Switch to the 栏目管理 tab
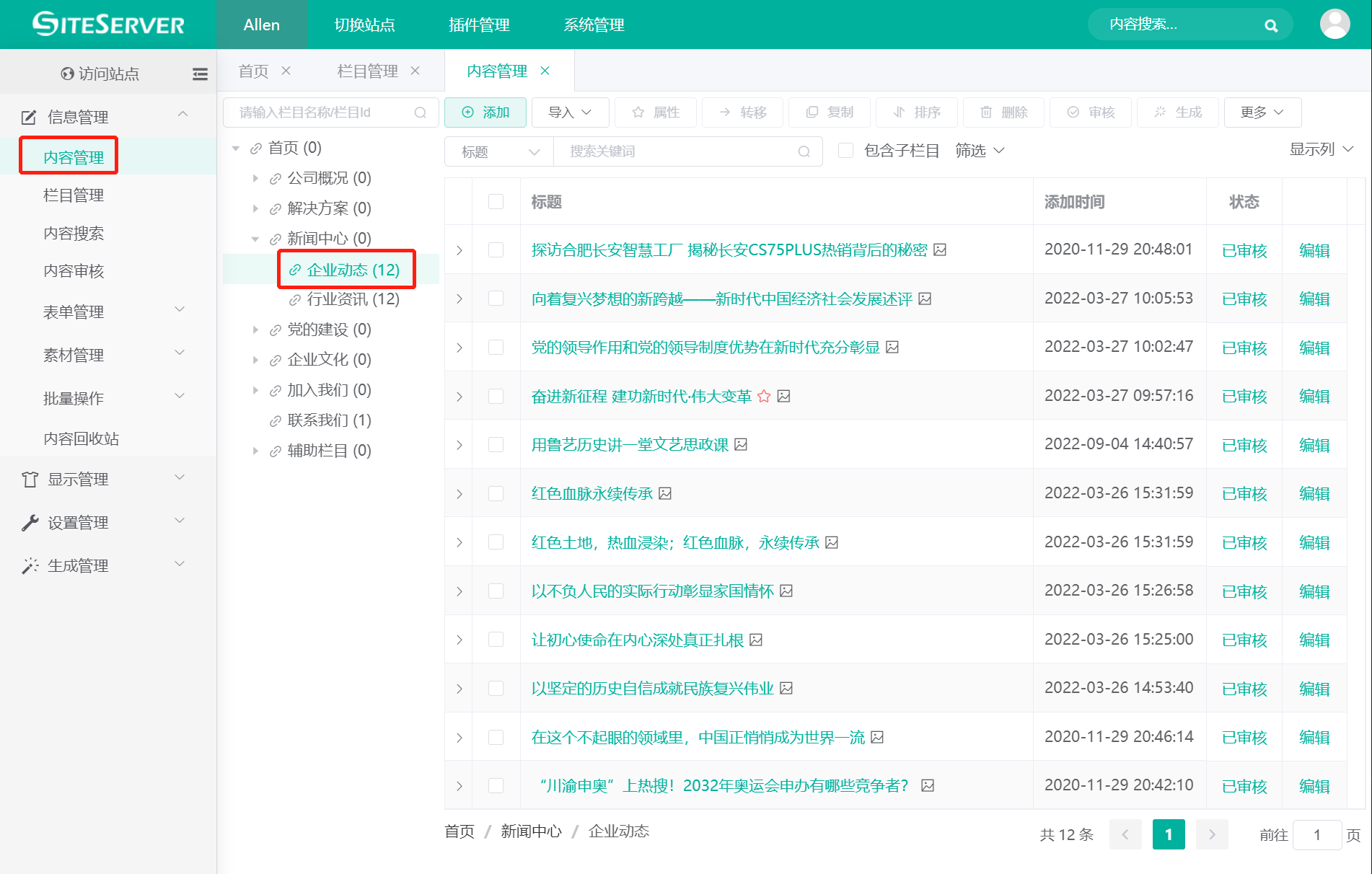 (366, 71)
